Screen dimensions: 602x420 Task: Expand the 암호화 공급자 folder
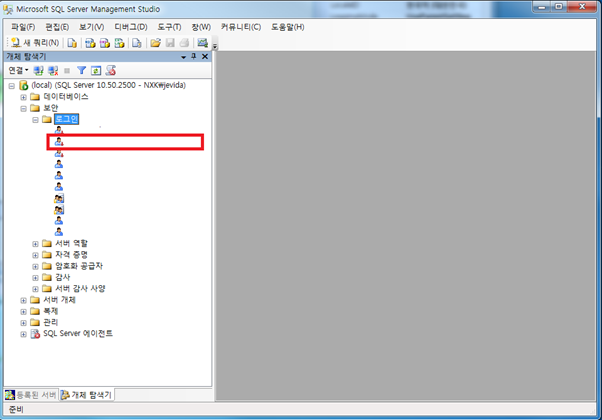click(35, 266)
